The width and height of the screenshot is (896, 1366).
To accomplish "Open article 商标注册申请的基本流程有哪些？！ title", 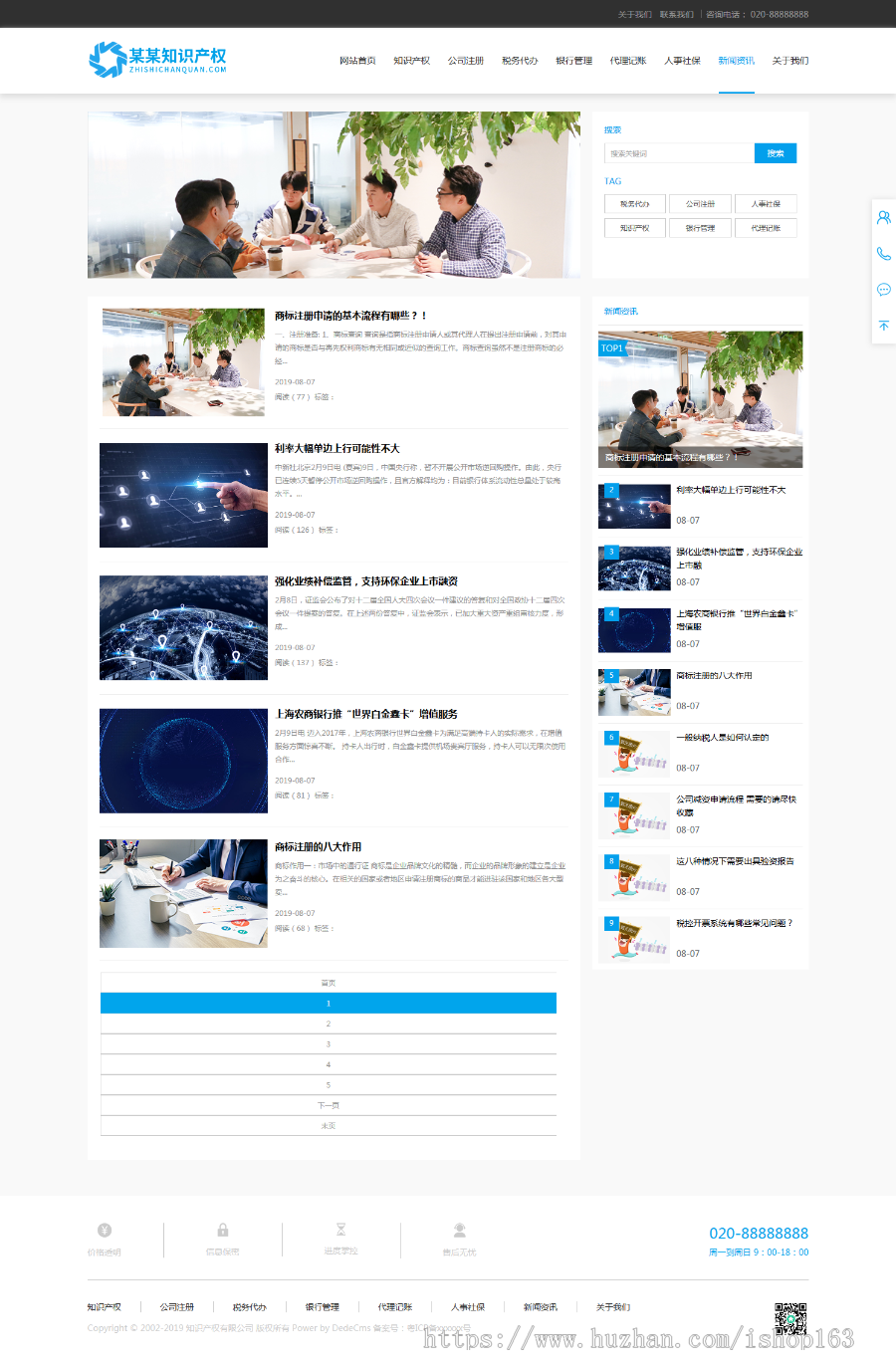I will (x=350, y=316).
